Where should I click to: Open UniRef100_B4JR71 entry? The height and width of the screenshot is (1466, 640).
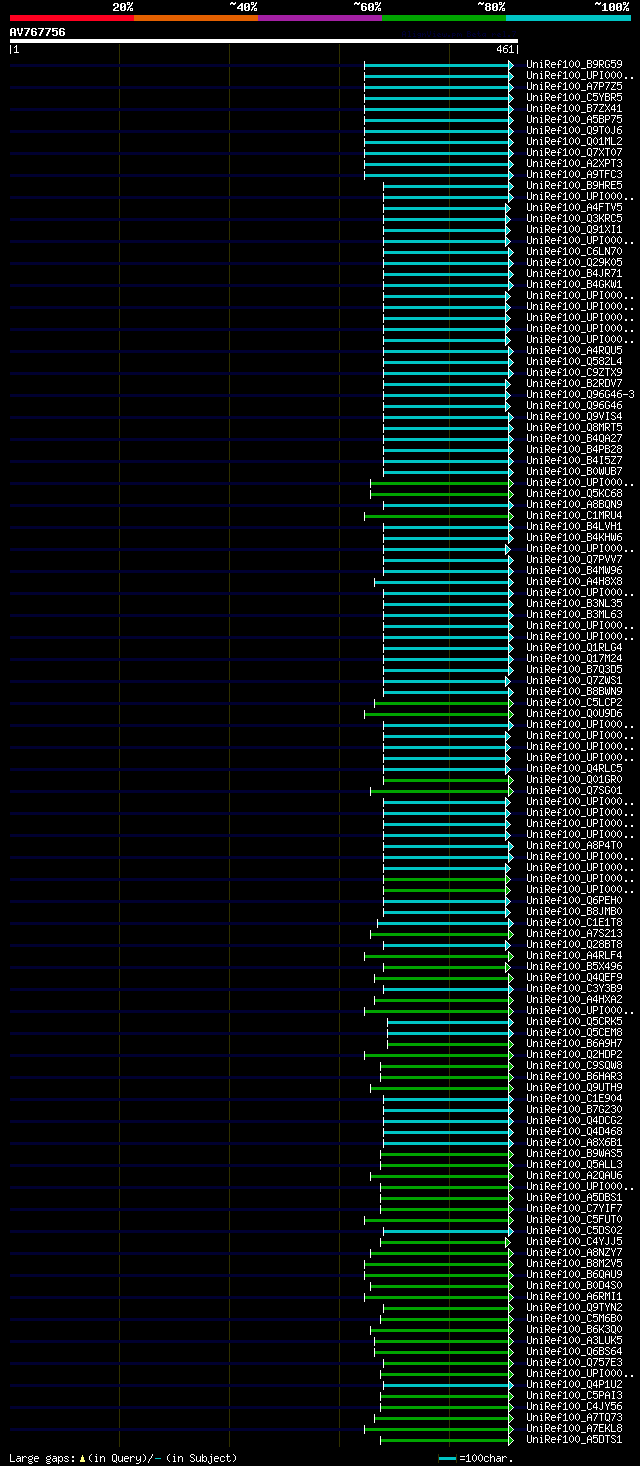(573, 274)
